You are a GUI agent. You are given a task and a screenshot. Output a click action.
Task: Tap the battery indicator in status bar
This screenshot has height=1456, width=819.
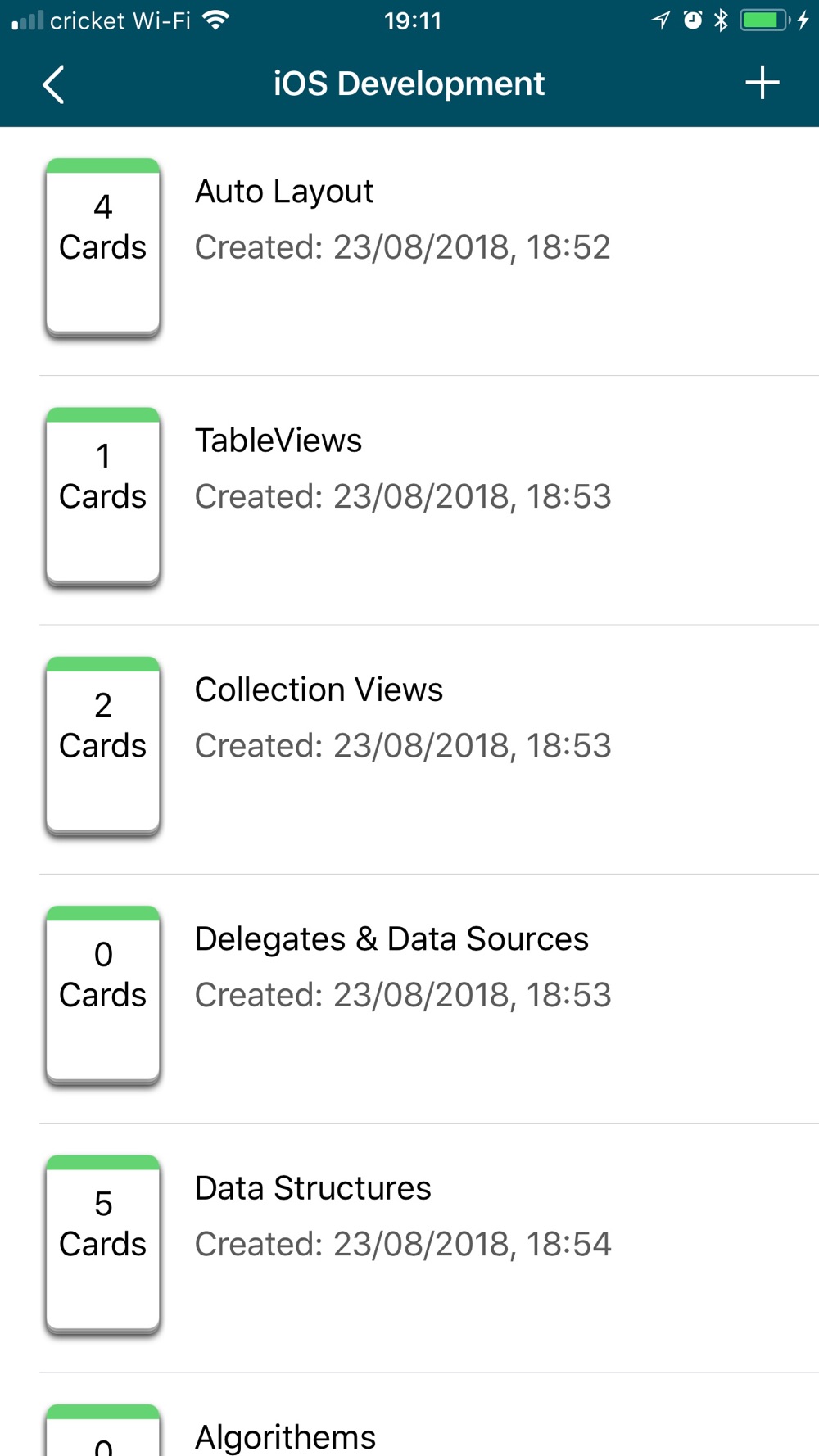(x=764, y=20)
